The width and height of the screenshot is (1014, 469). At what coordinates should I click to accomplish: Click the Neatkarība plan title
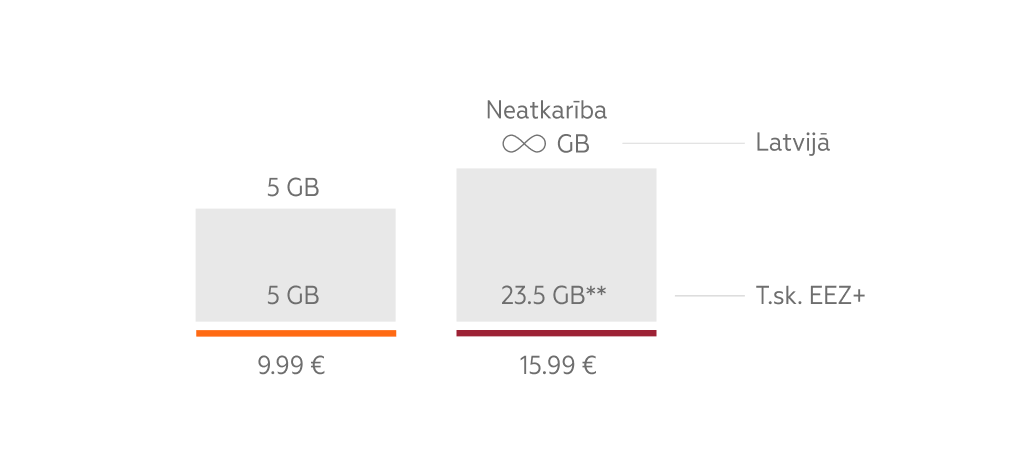point(546,110)
